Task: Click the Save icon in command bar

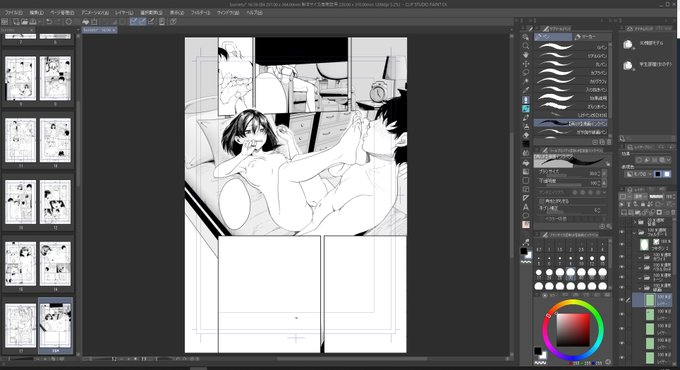Action: 33,21
